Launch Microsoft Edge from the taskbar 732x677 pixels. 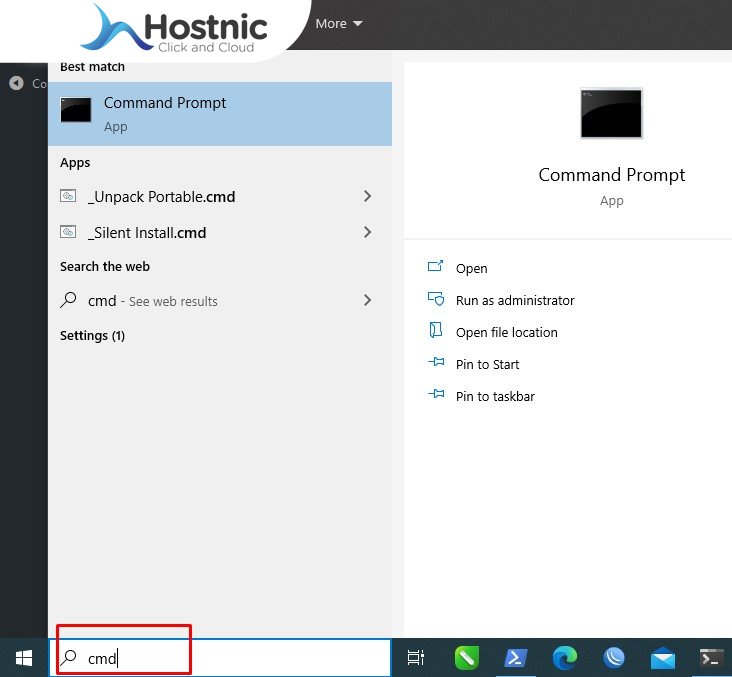(565, 658)
